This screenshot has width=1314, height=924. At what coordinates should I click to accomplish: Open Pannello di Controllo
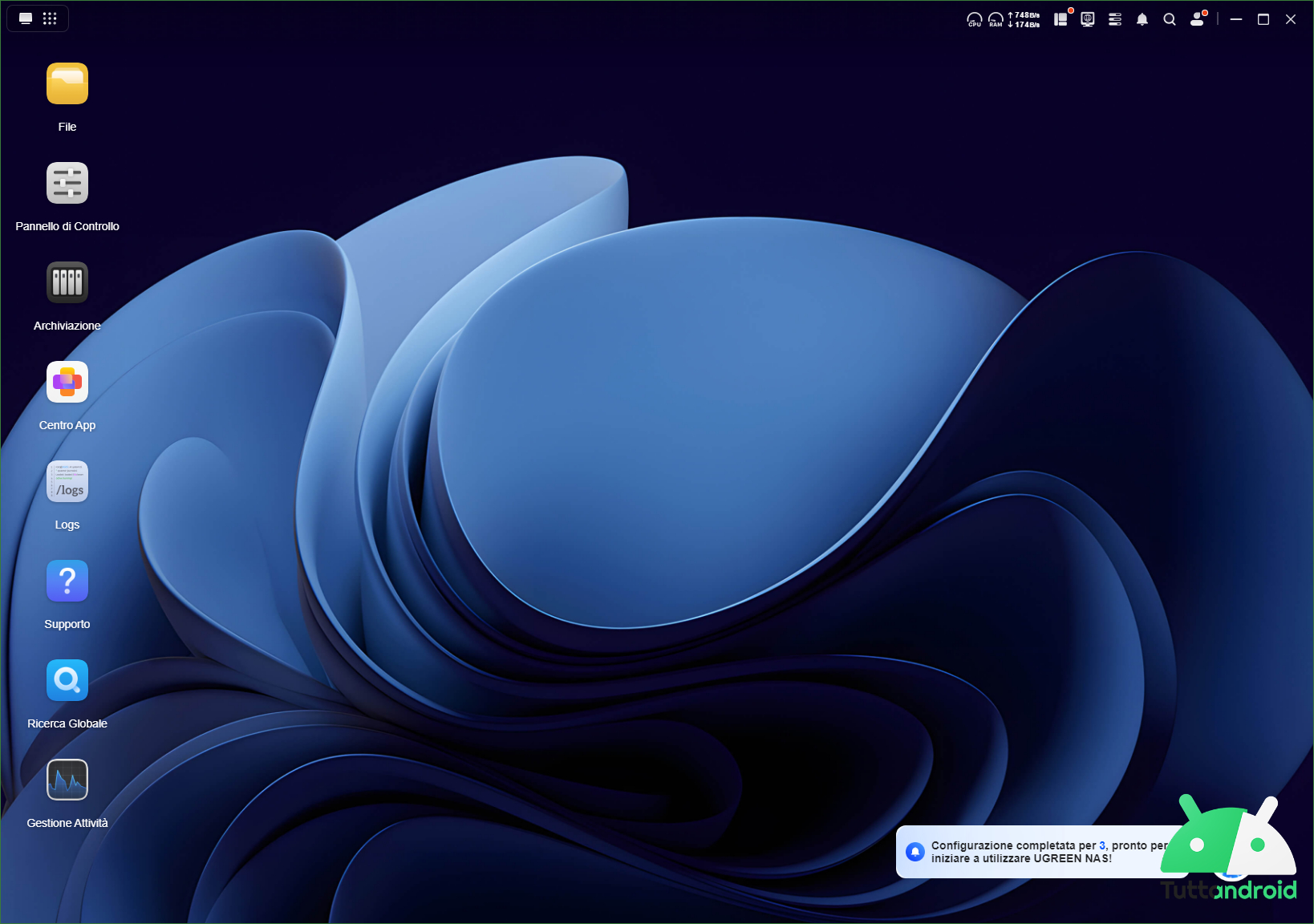[x=67, y=183]
